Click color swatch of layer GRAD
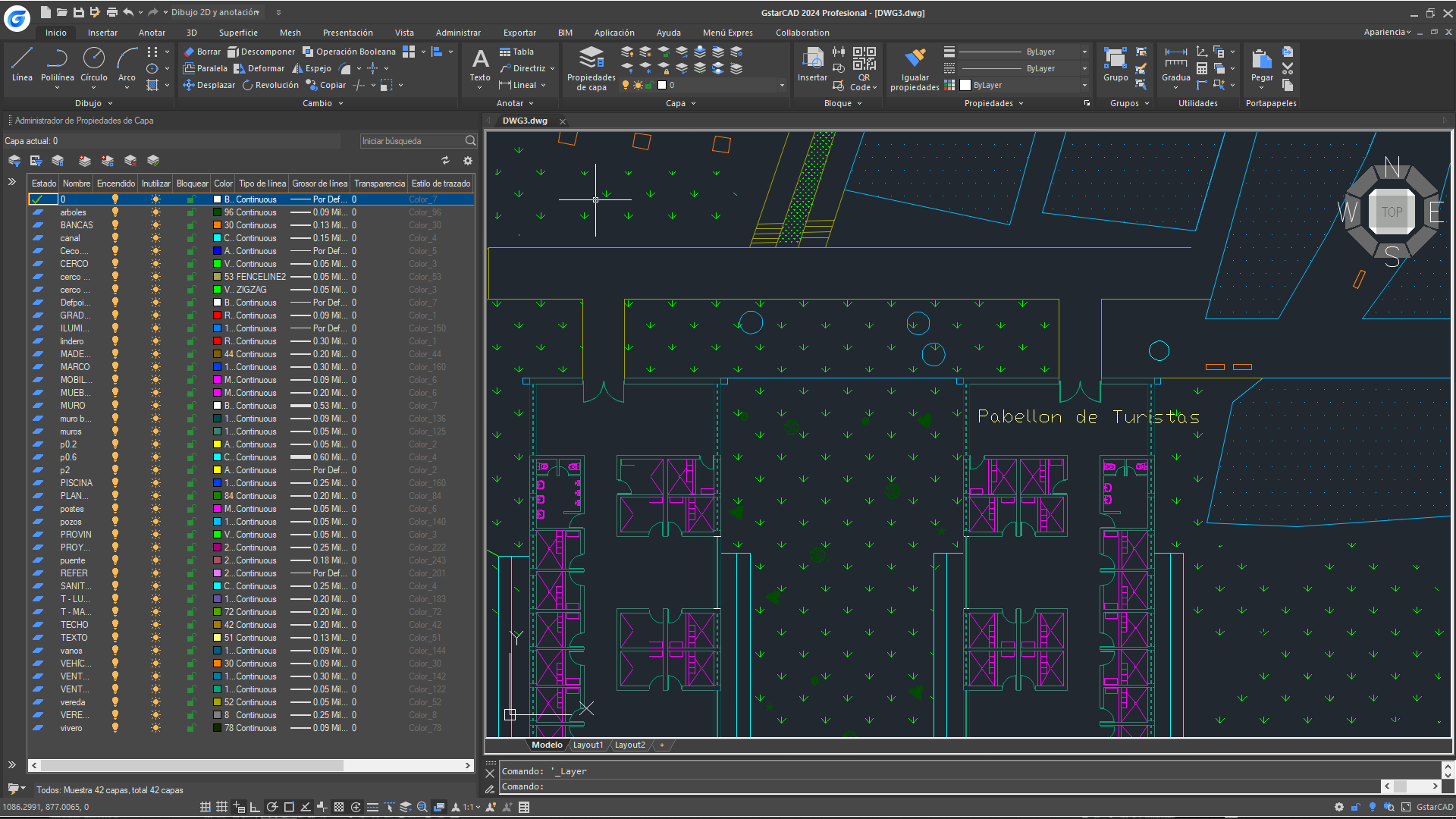Screen dimensions: 1456x819 click(x=218, y=315)
